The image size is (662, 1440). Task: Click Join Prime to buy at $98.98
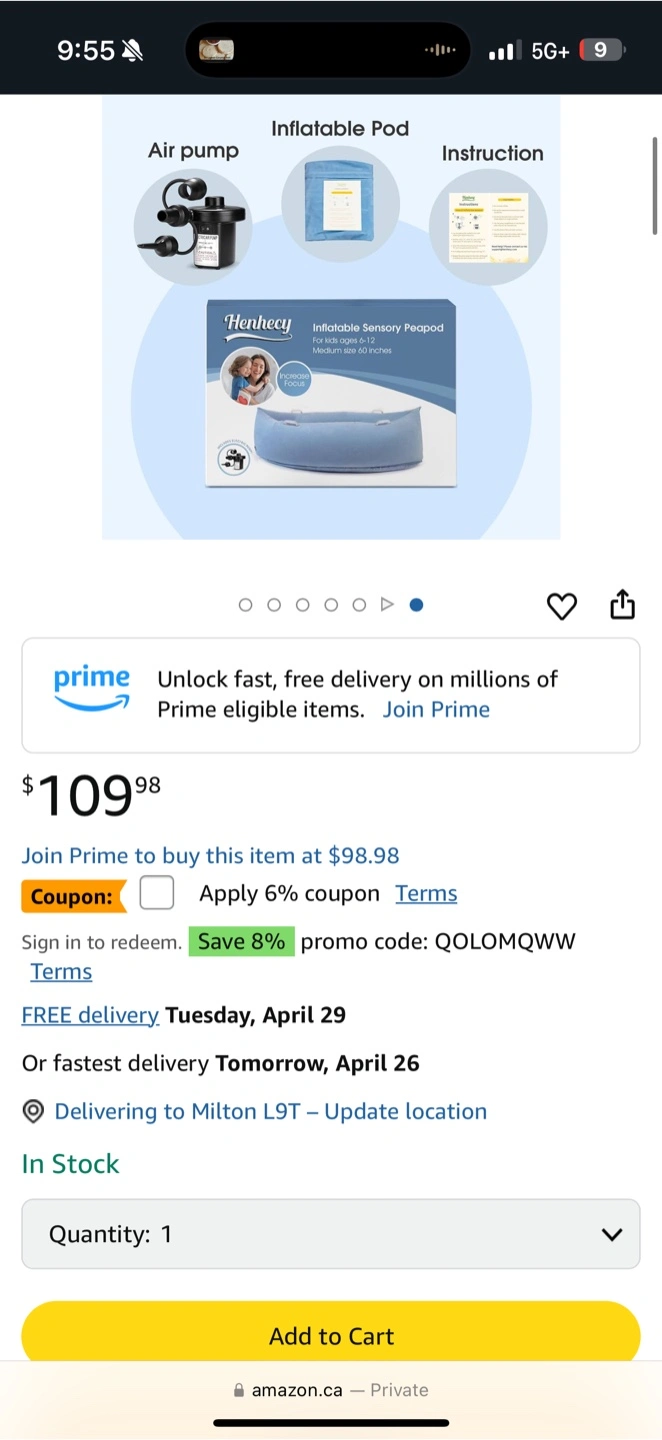[210, 856]
